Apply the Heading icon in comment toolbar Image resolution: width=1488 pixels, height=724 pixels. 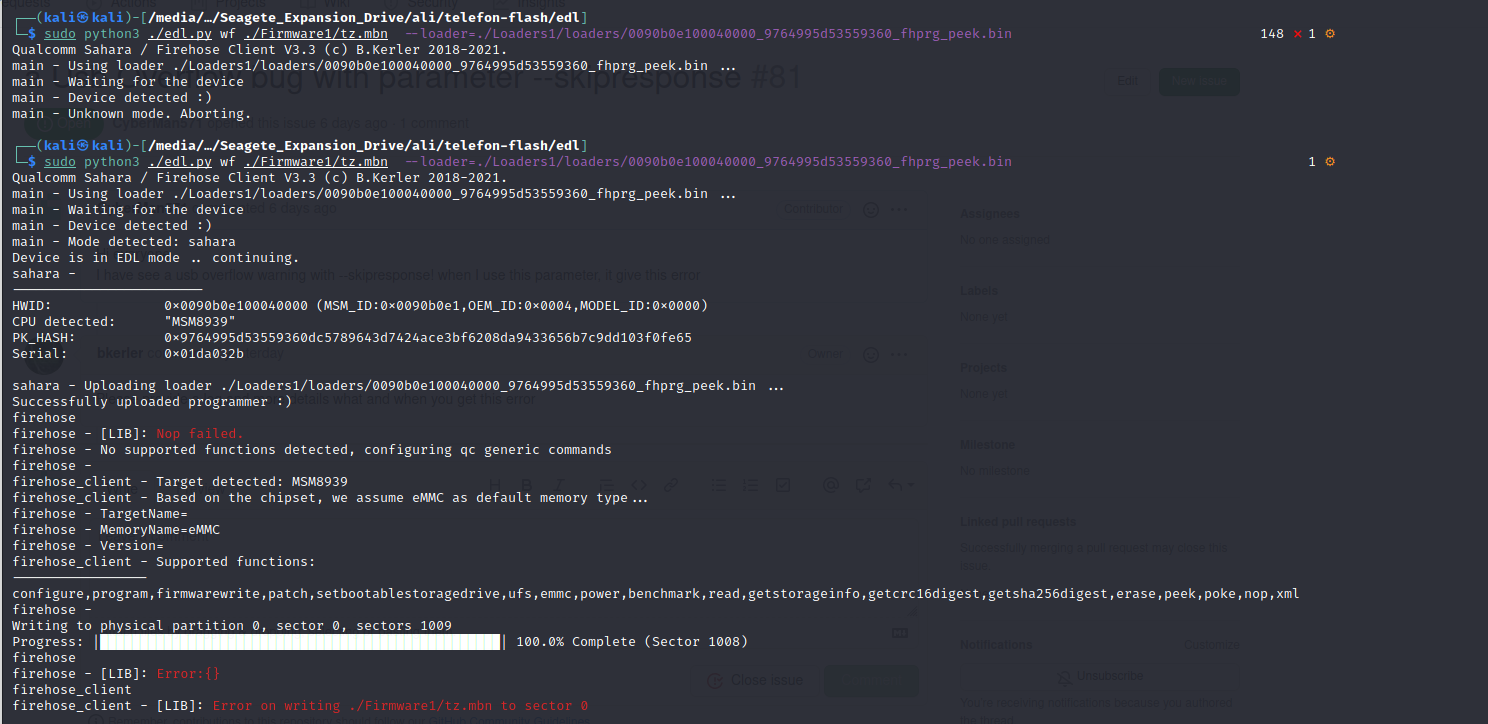(495, 485)
